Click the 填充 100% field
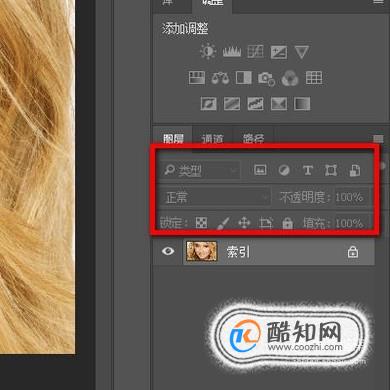Screen dimensions: 390x390 (x=352, y=223)
